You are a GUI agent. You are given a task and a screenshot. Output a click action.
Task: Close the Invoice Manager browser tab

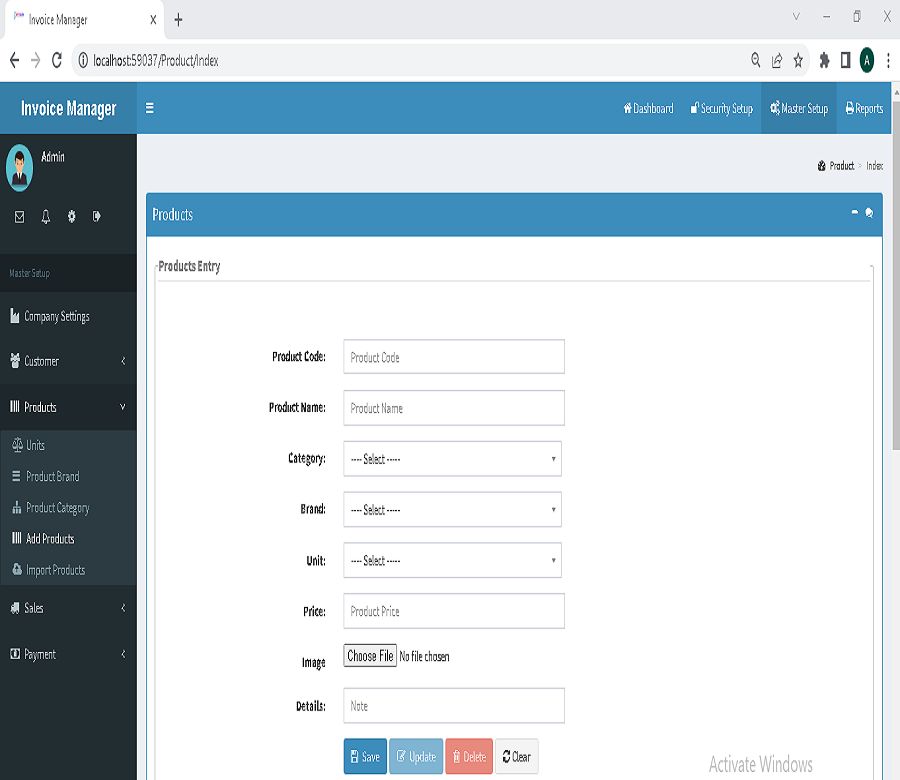click(x=153, y=20)
